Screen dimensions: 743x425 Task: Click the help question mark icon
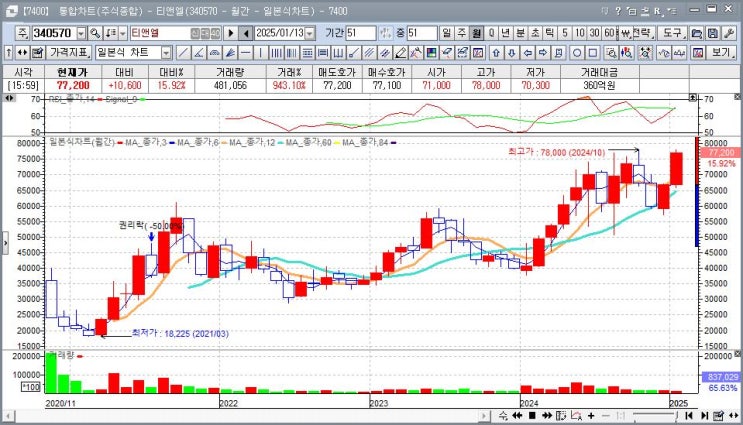coord(618,10)
